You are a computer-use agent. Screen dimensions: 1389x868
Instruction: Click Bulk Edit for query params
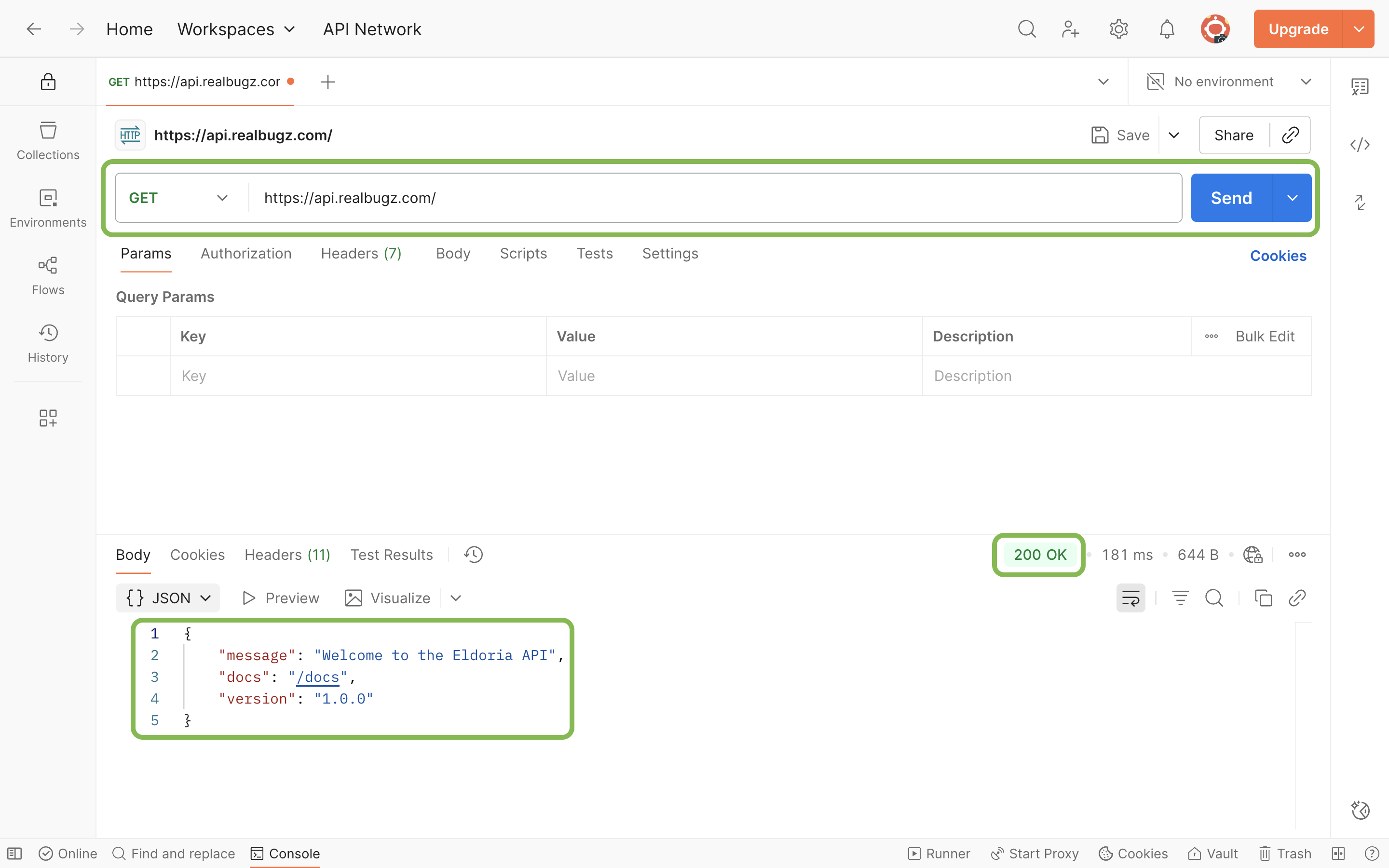(1265, 337)
